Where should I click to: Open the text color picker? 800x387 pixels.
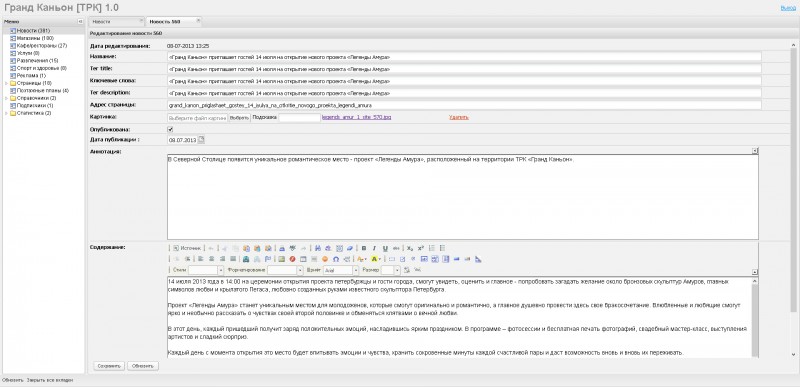[x=362, y=259]
